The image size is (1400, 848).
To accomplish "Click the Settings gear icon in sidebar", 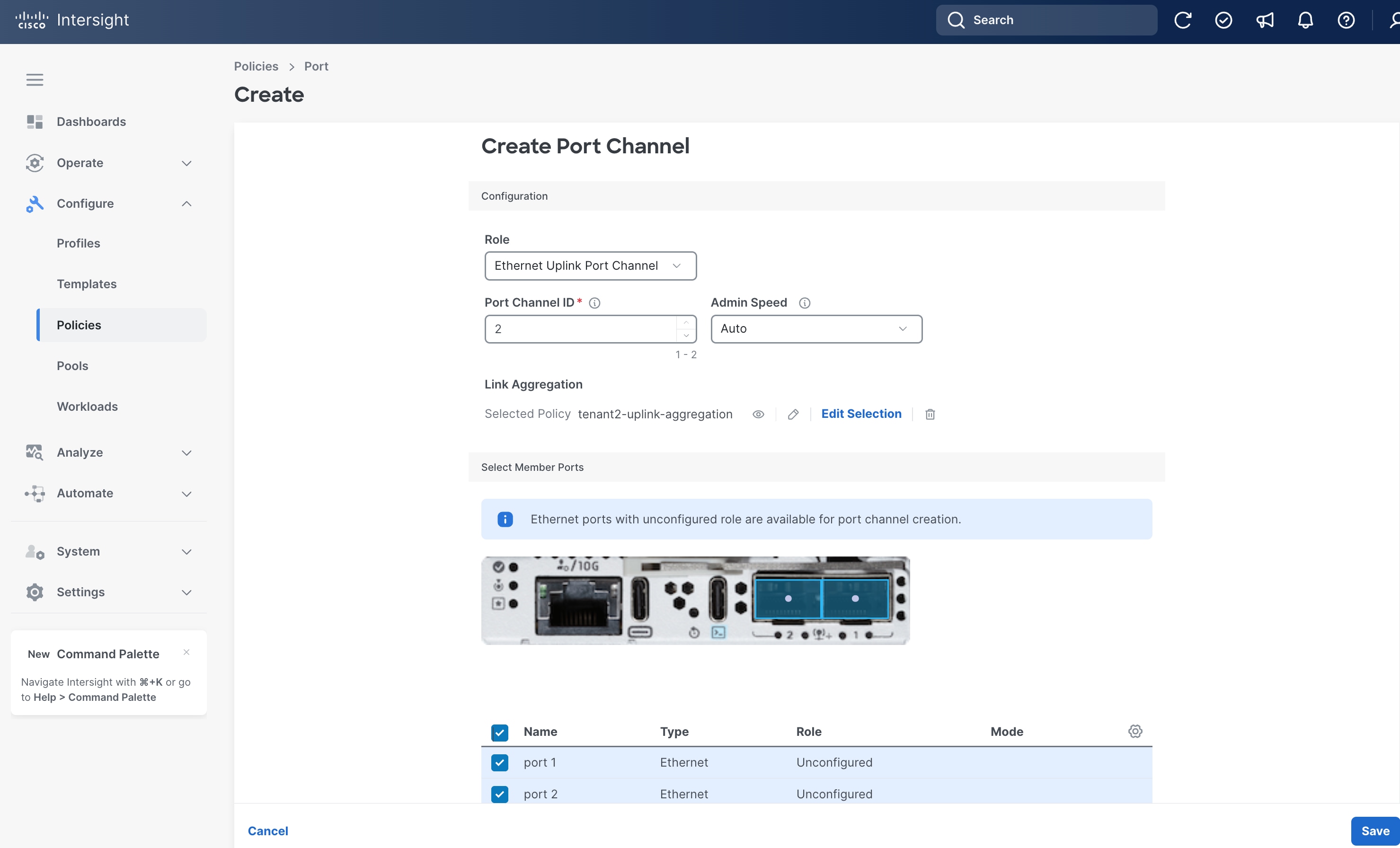I will 35,592.
